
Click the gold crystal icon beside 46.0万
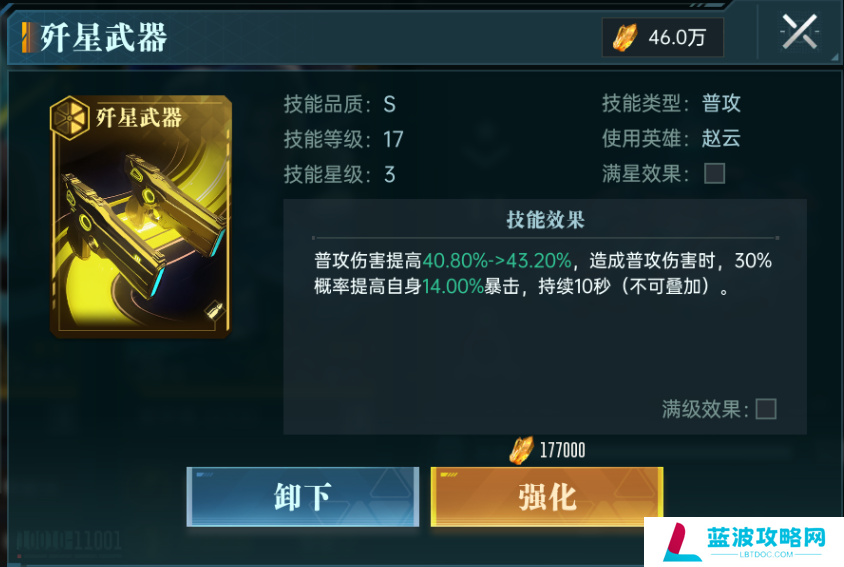click(624, 37)
